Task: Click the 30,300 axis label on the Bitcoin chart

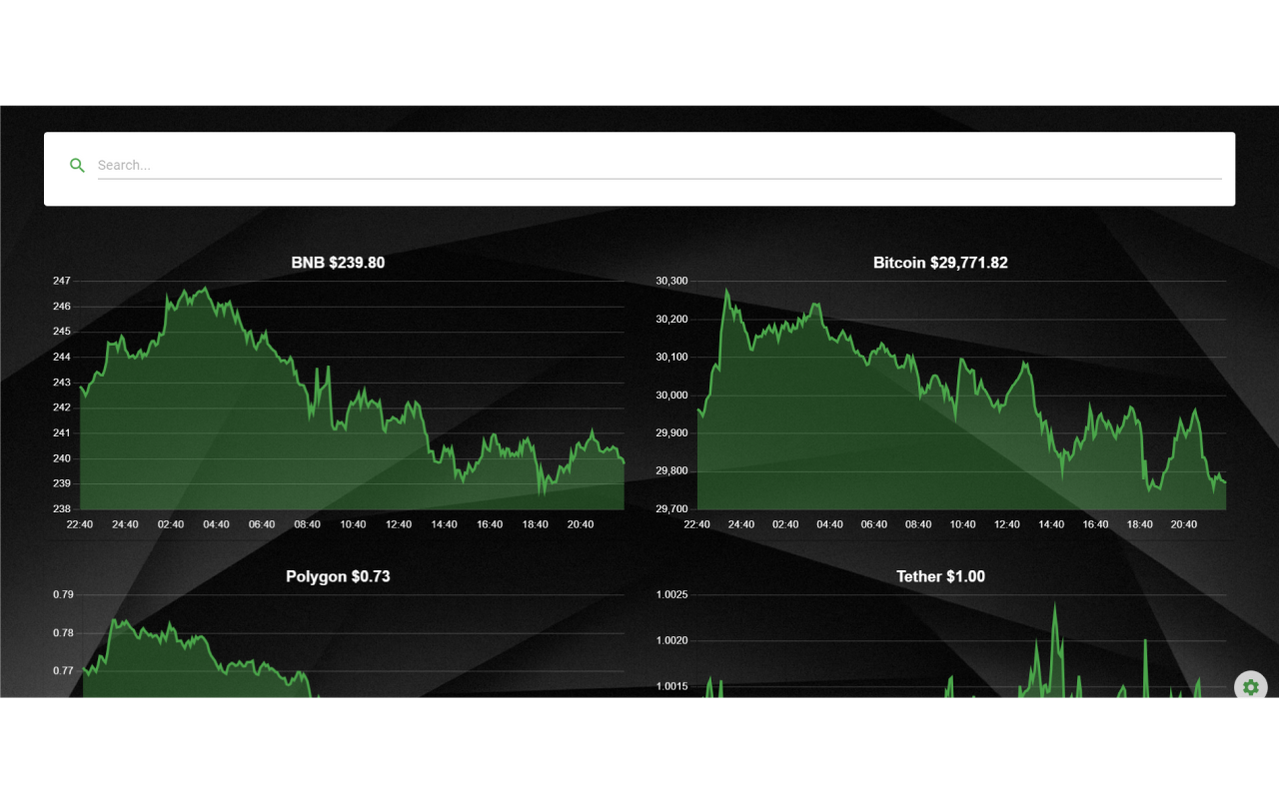Action: (672, 281)
